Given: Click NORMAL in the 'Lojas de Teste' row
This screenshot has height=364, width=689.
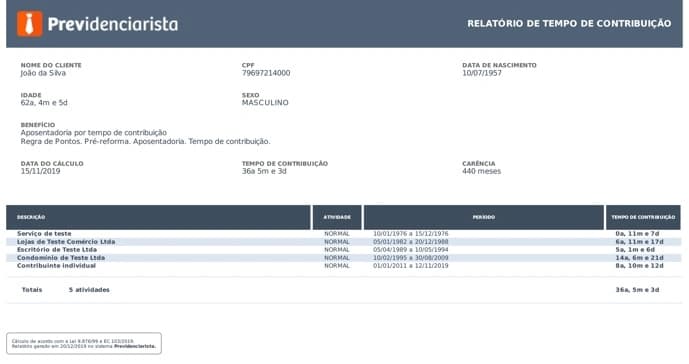Looking at the screenshot, I should tap(337, 242).
